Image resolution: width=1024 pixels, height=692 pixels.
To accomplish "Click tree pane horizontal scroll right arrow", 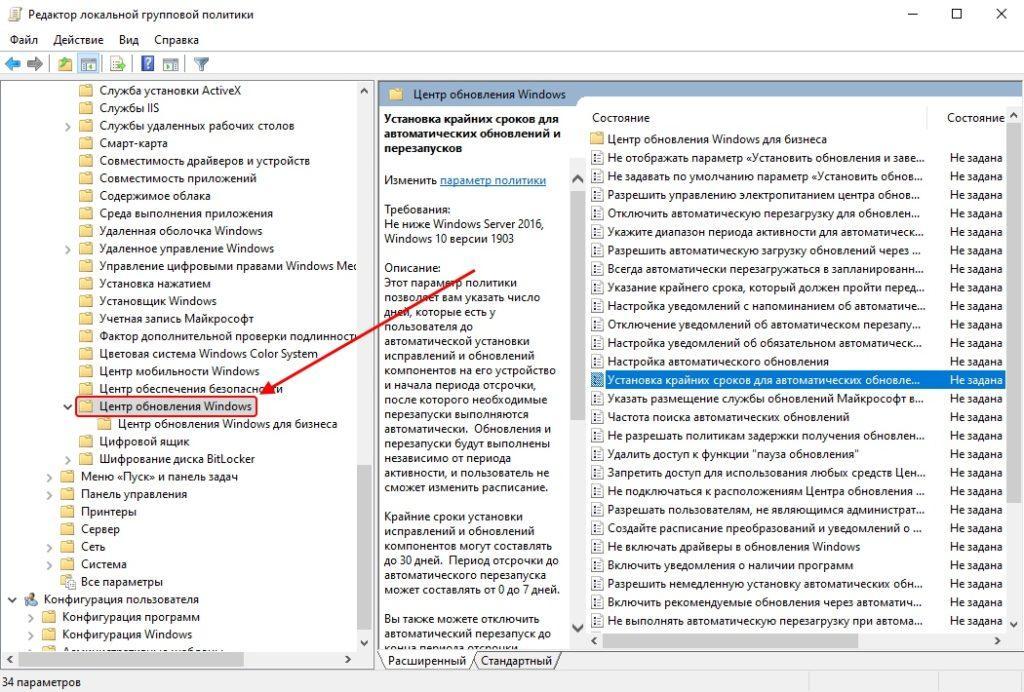I will [x=348, y=659].
